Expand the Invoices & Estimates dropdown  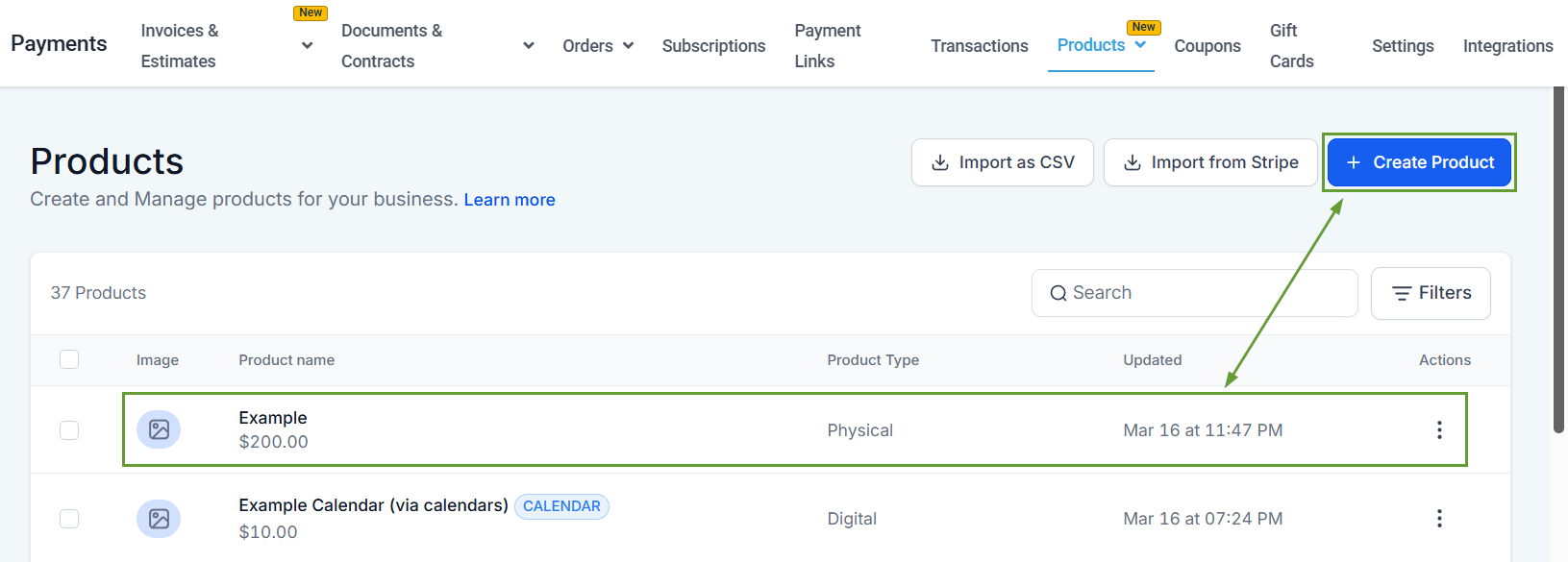click(307, 45)
